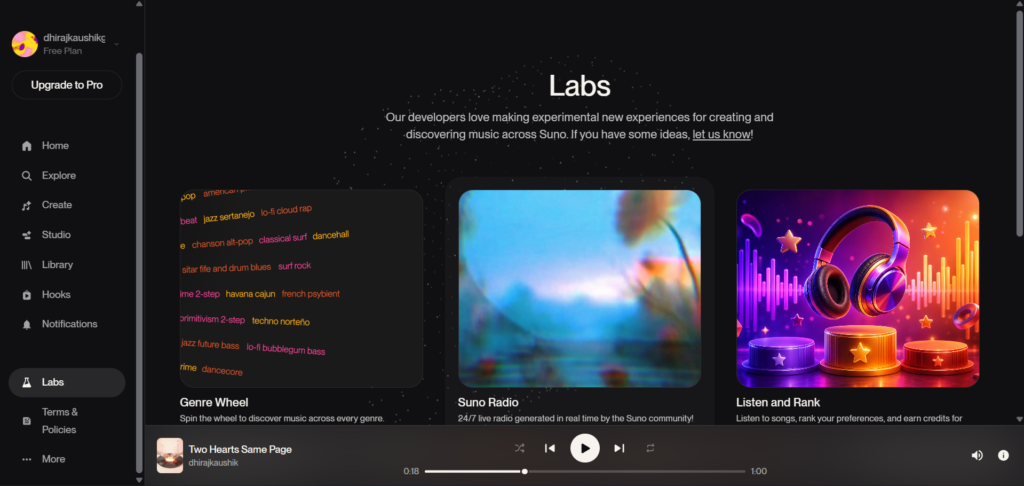The width and height of the screenshot is (1024, 486).
Task: Click the Terms & Policies document icon
Action: tap(27, 421)
